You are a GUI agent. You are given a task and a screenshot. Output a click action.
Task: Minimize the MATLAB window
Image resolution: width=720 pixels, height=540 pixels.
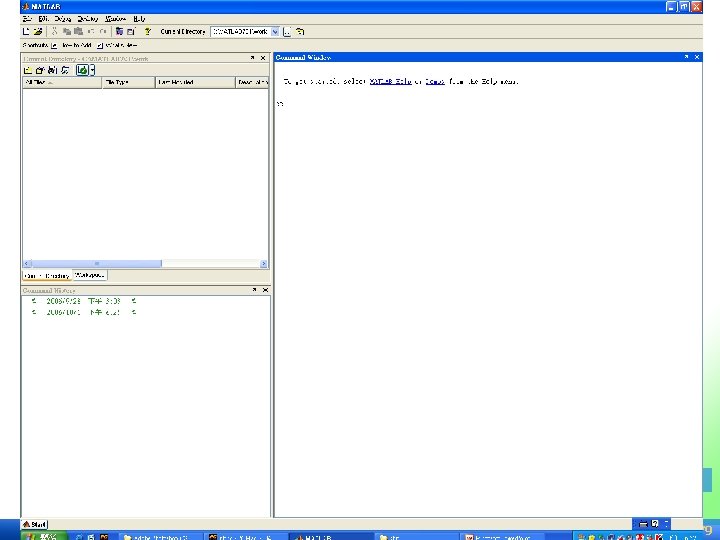[671, 6]
